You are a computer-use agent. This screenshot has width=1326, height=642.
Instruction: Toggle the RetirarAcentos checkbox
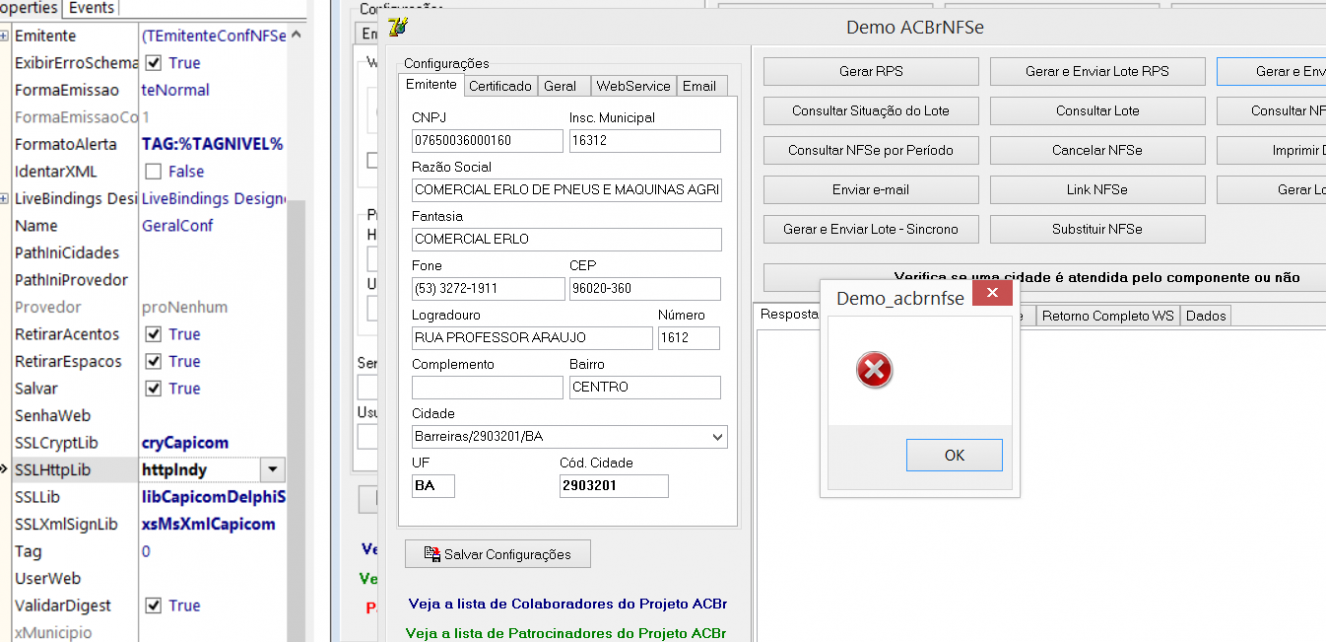coord(153,334)
